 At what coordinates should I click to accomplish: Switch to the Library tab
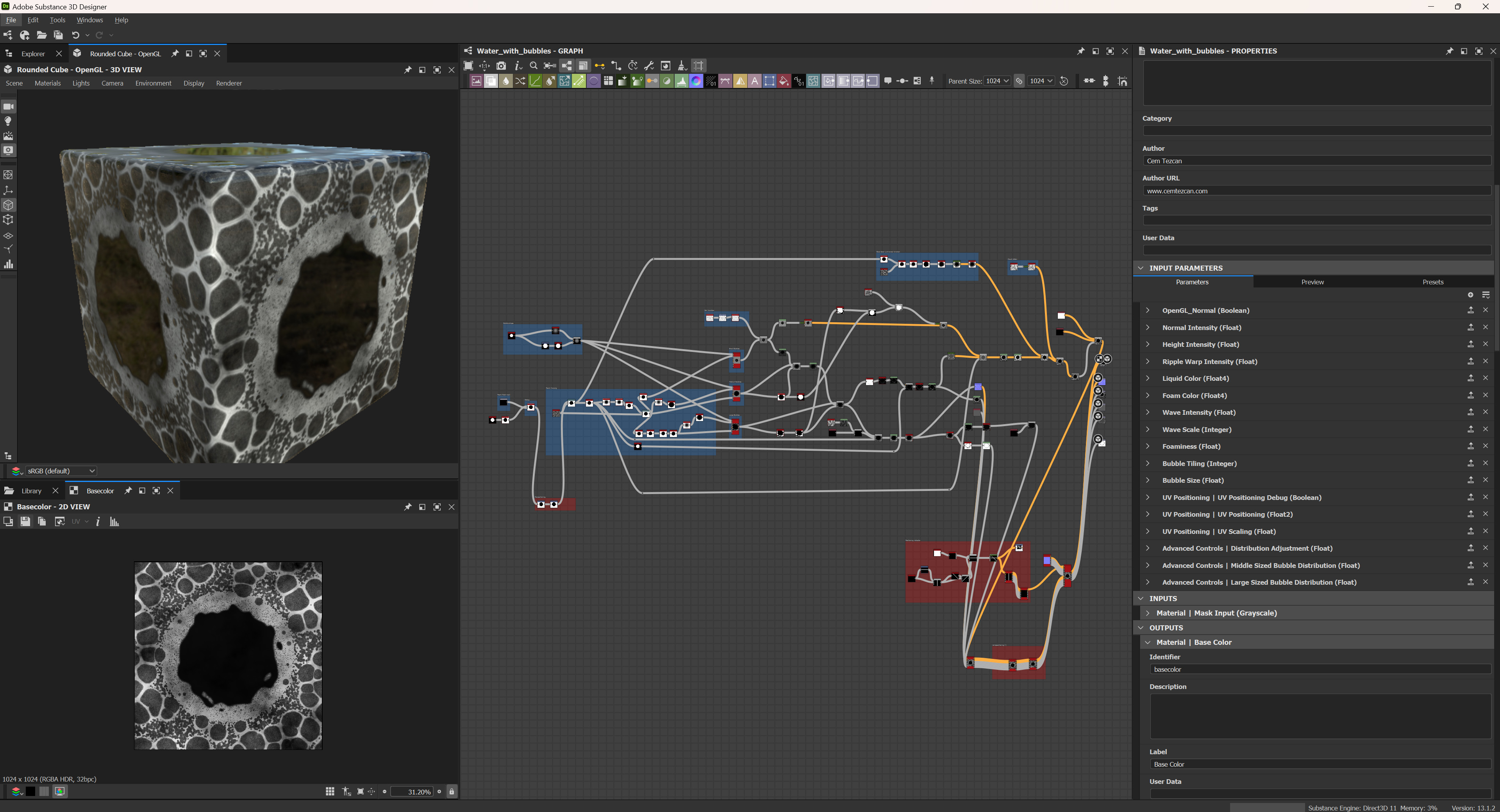pos(31,491)
